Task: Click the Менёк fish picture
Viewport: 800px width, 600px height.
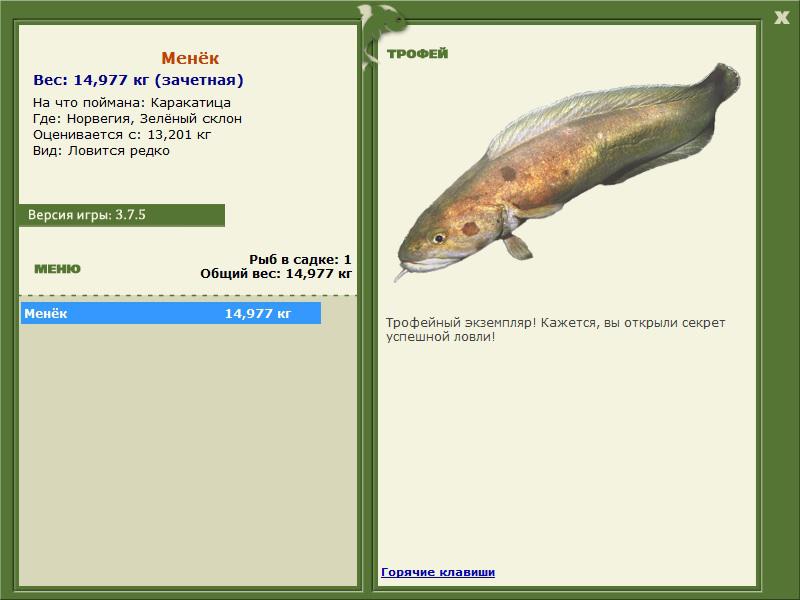Action: (567, 171)
